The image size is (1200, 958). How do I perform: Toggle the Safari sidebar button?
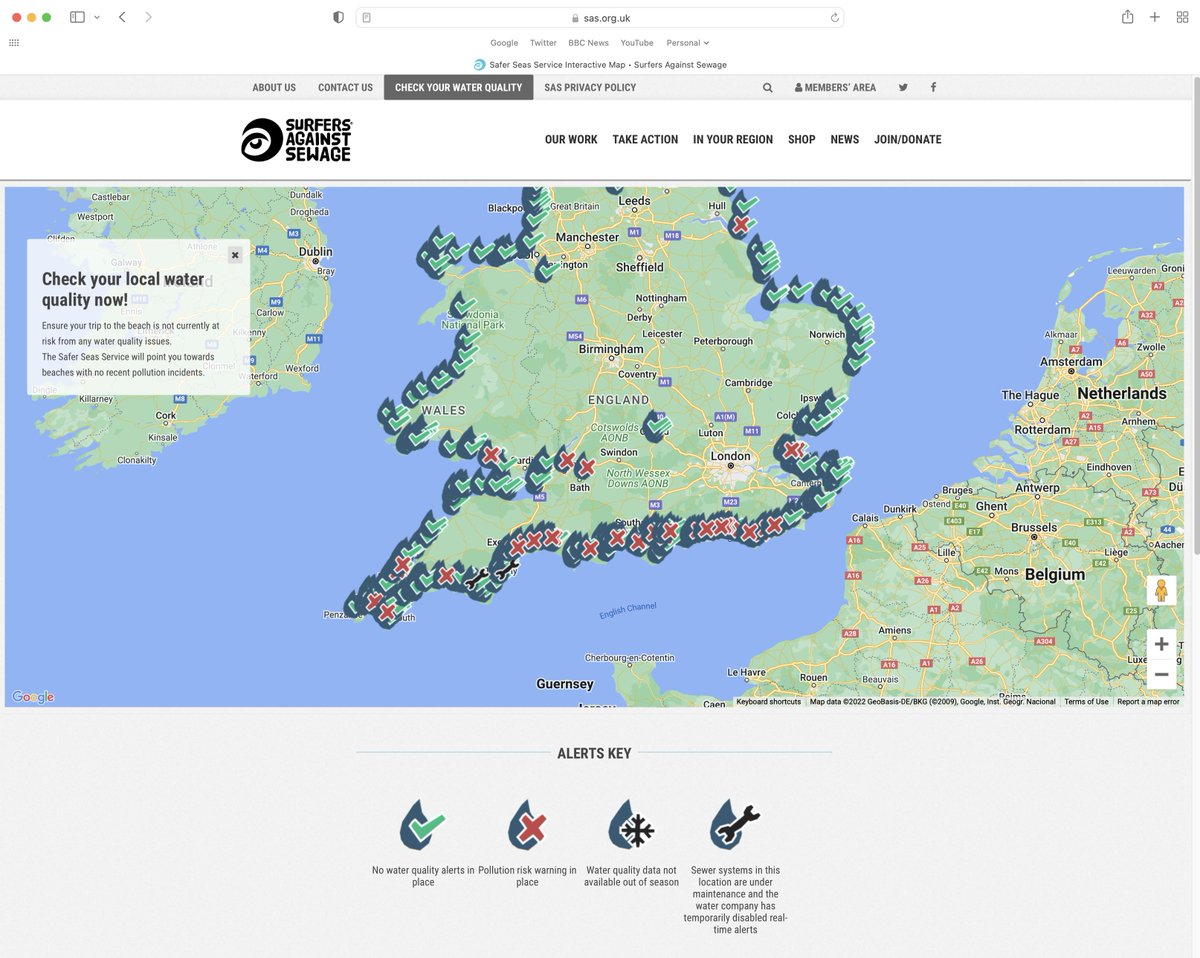coord(77,17)
